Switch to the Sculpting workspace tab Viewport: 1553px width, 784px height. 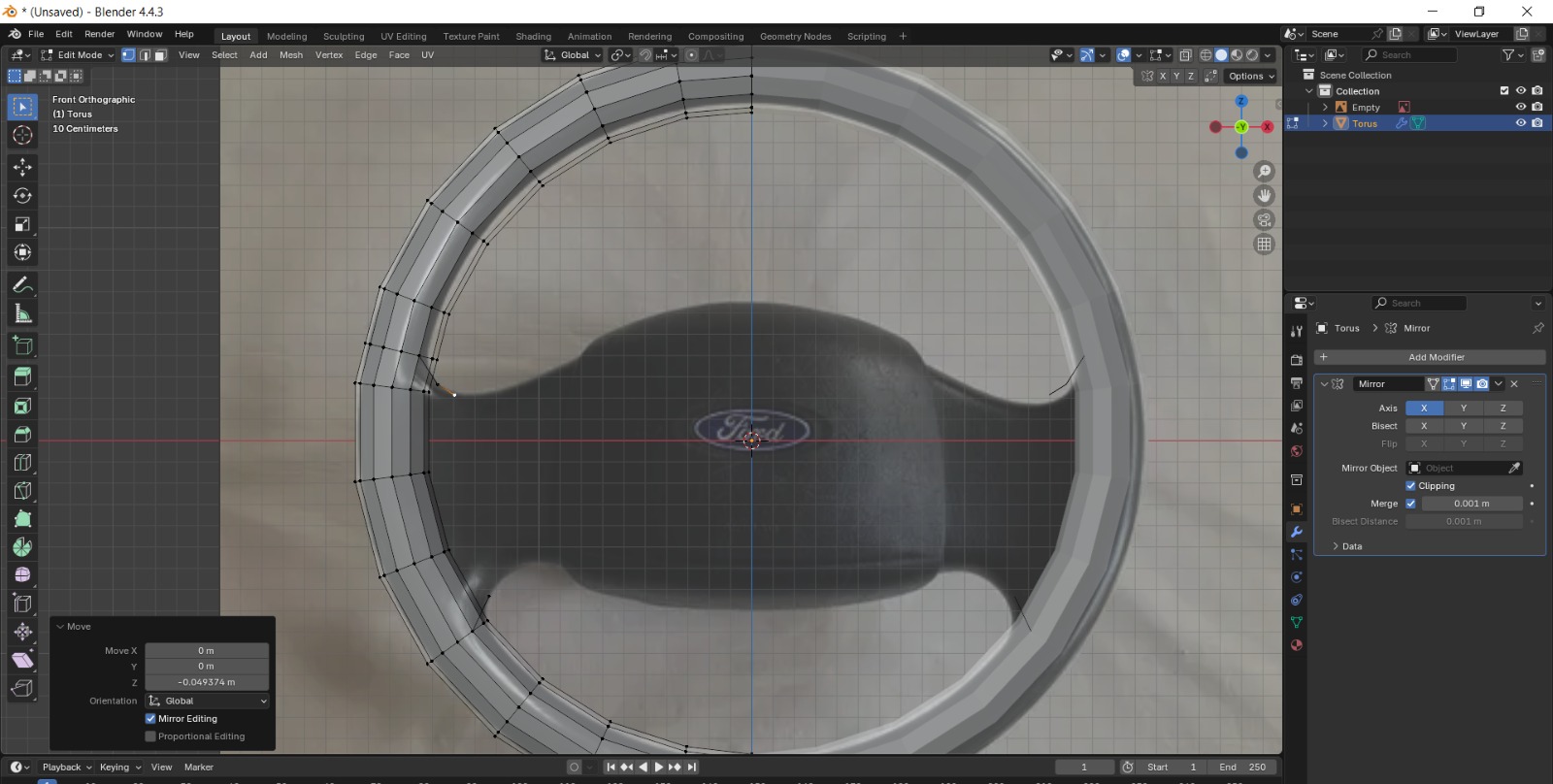(344, 37)
